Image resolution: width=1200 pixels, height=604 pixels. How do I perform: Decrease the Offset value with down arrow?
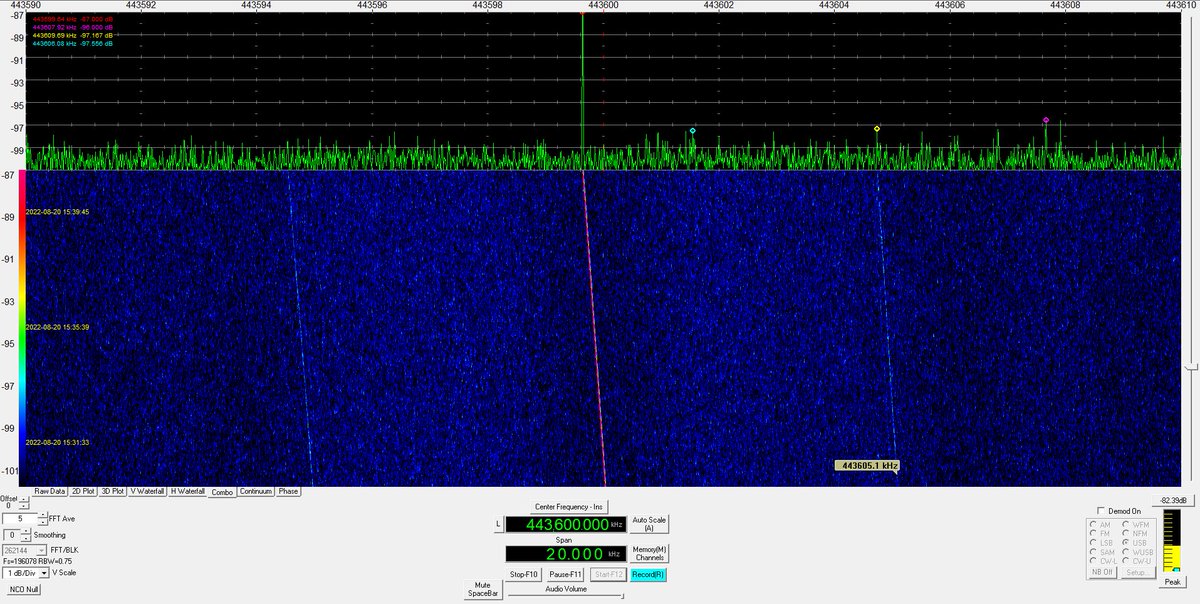[x=24, y=507]
